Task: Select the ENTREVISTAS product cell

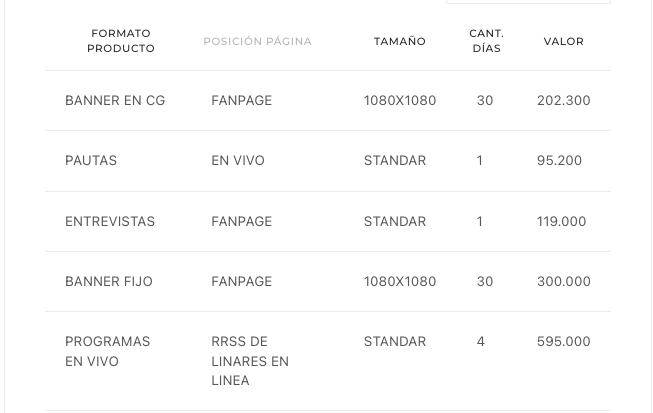Action: (110, 221)
